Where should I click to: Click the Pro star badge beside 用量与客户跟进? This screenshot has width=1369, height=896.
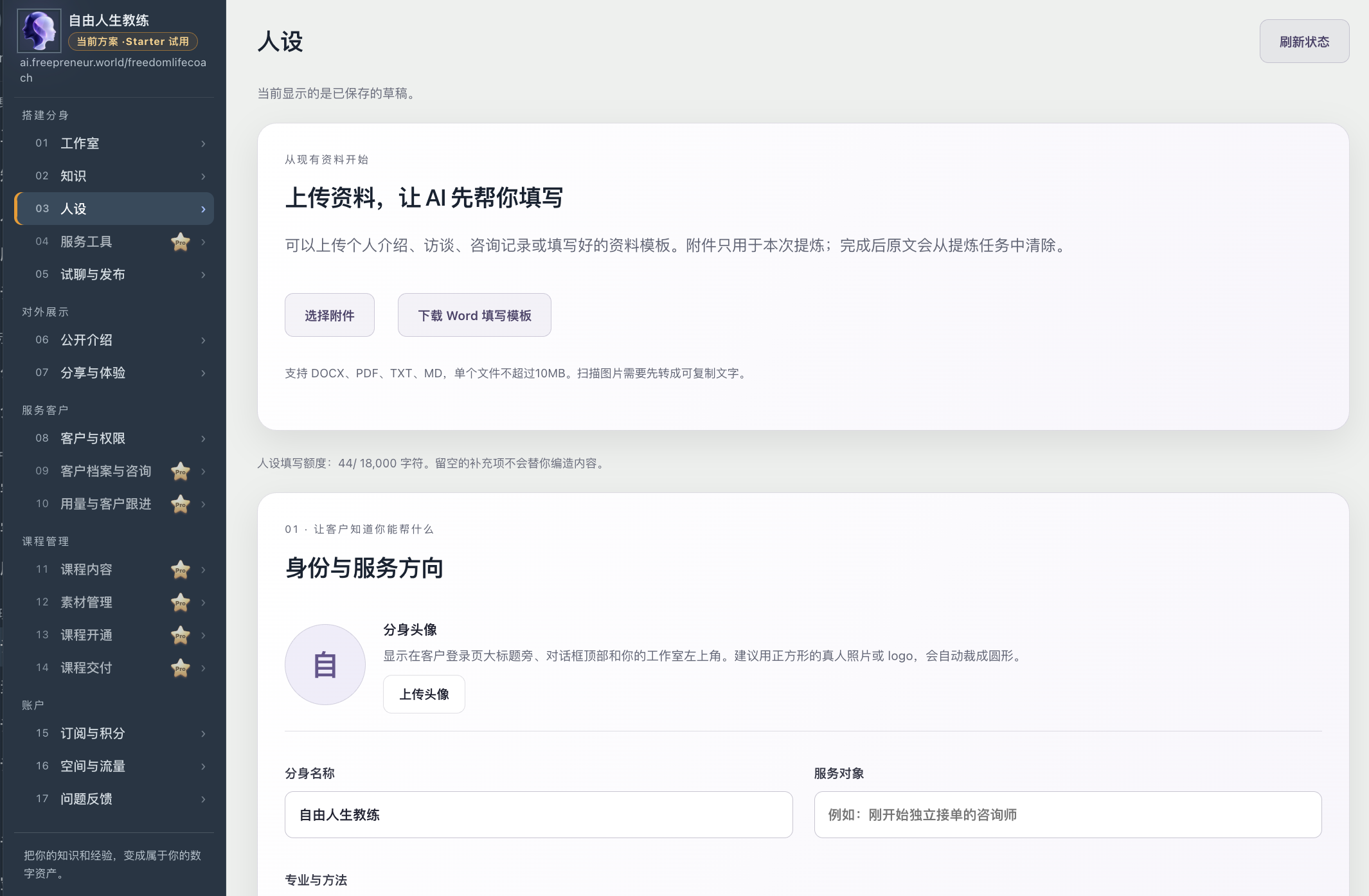point(181,504)
